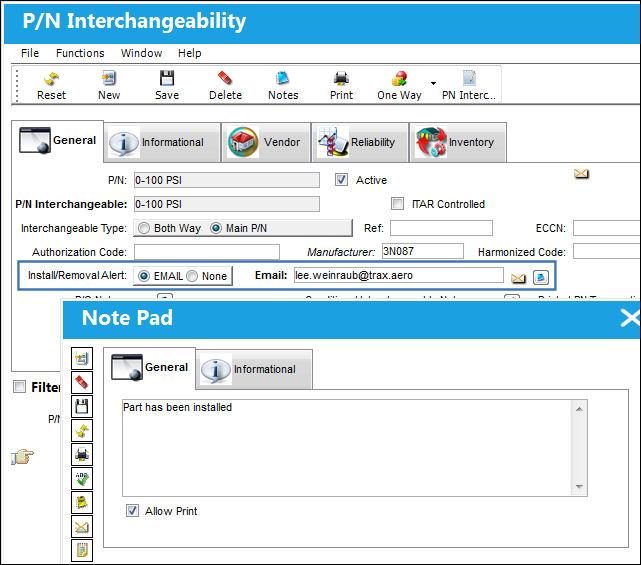Screen dimensions: 641x565
Task: Click the pointing hand icon below Filter
Action: (22, 456)
